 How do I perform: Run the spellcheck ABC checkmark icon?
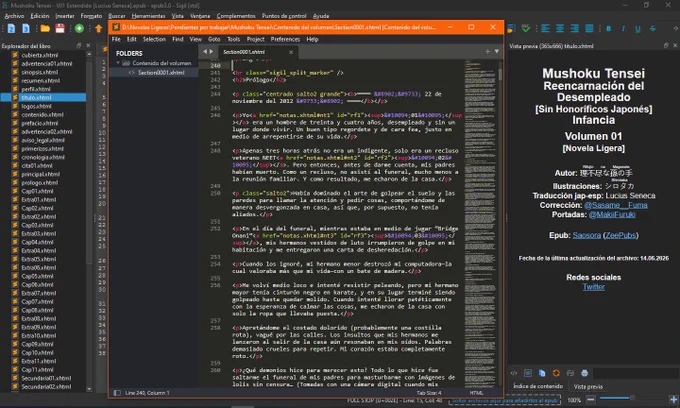526,29
